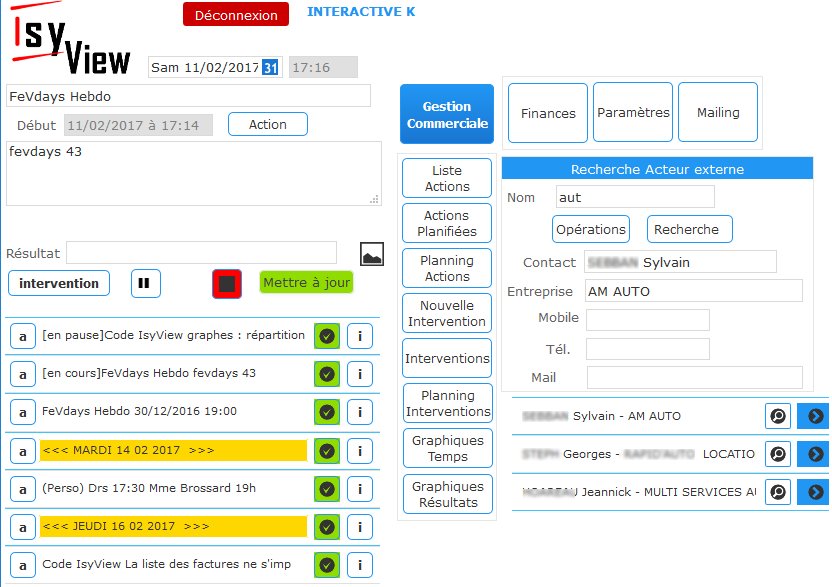832x587 pixels.
Task: Click the Recherche button
Action: [690, 229]
